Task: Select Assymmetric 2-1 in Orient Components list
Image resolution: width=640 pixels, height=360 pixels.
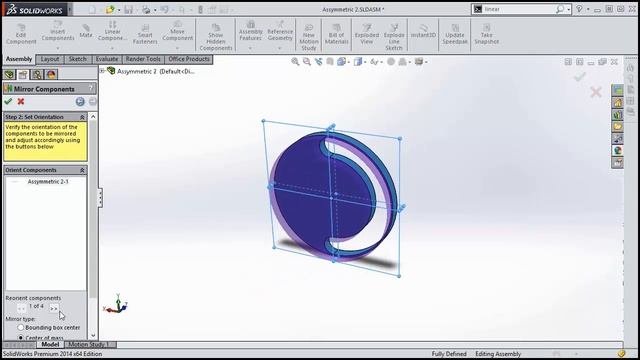Action: (48, 182)
